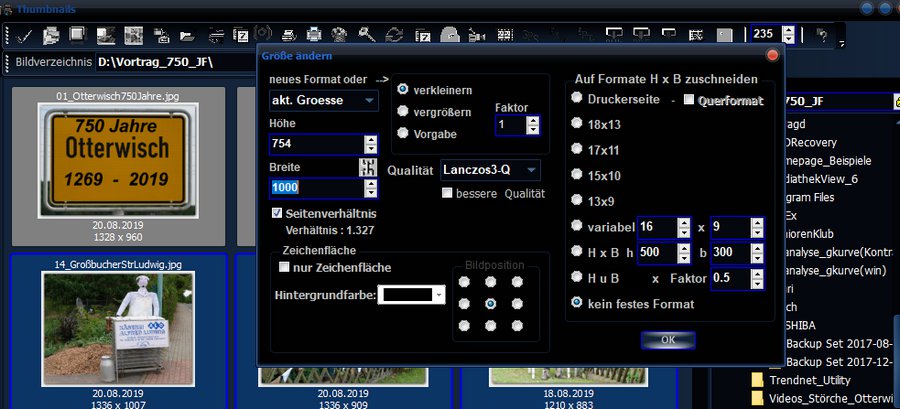
Task: Click the help question mark icon
Action: pyautogui.click(x=822, y=35)
